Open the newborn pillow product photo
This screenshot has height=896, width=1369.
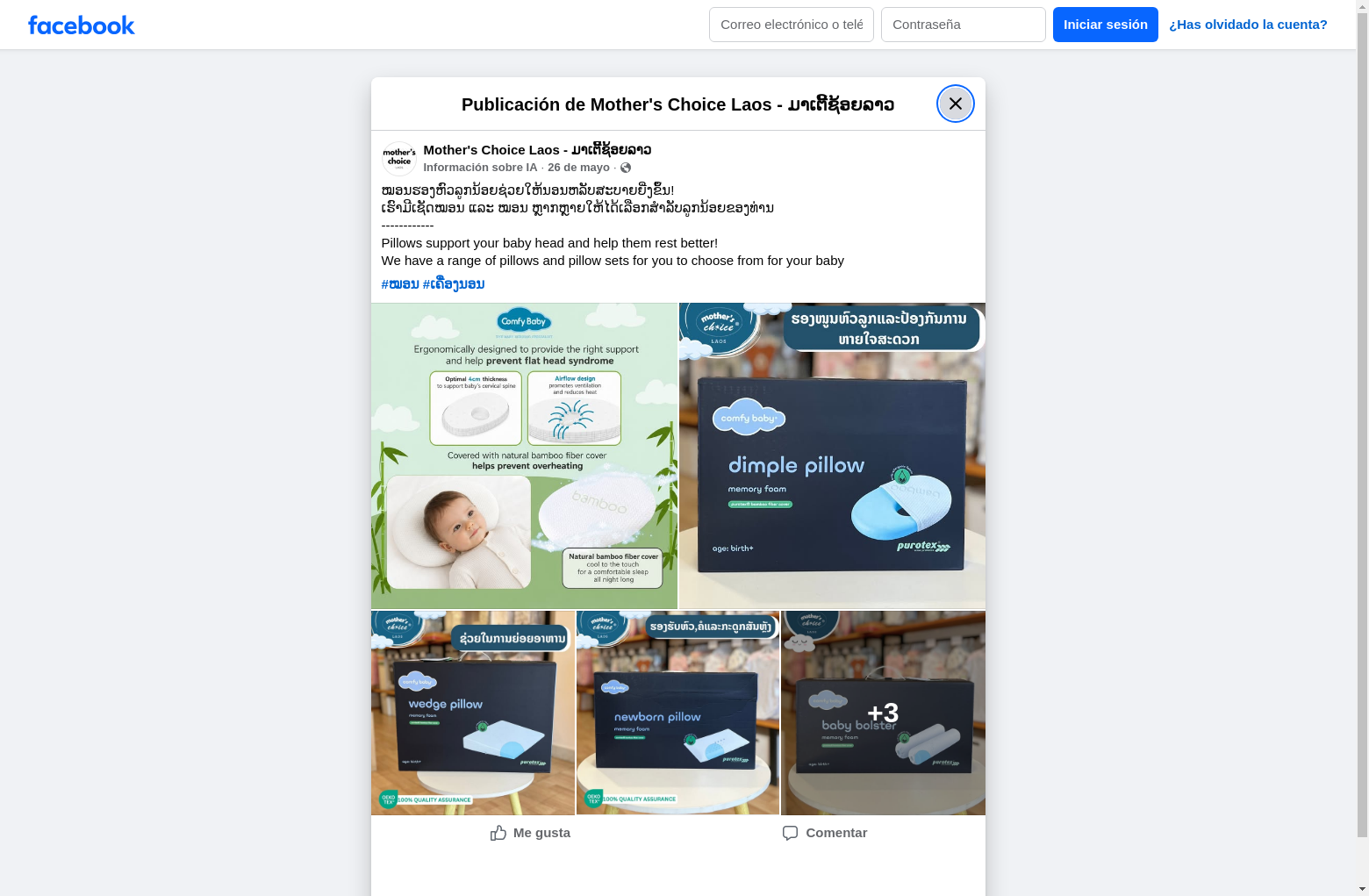pyautogui.click(x=677, y=713)
